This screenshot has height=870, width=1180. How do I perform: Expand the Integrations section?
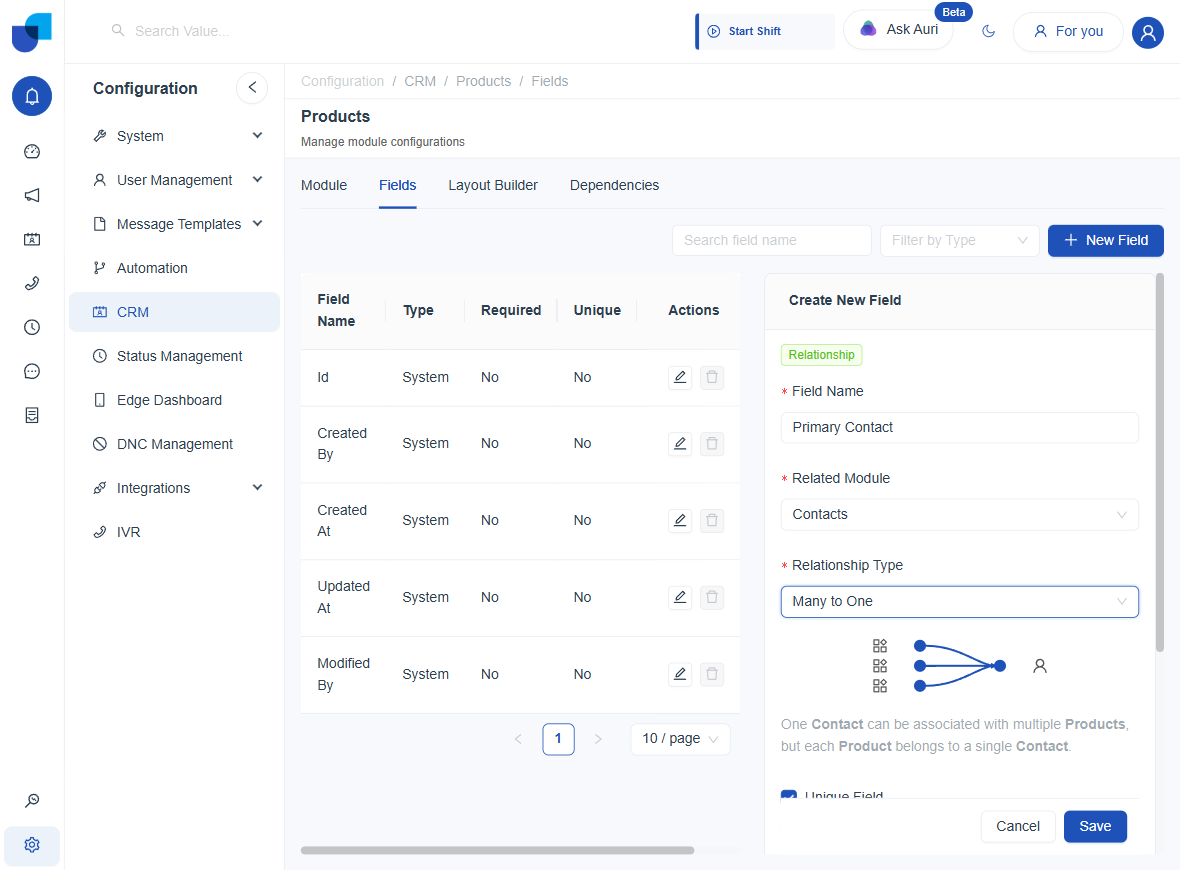175,488
